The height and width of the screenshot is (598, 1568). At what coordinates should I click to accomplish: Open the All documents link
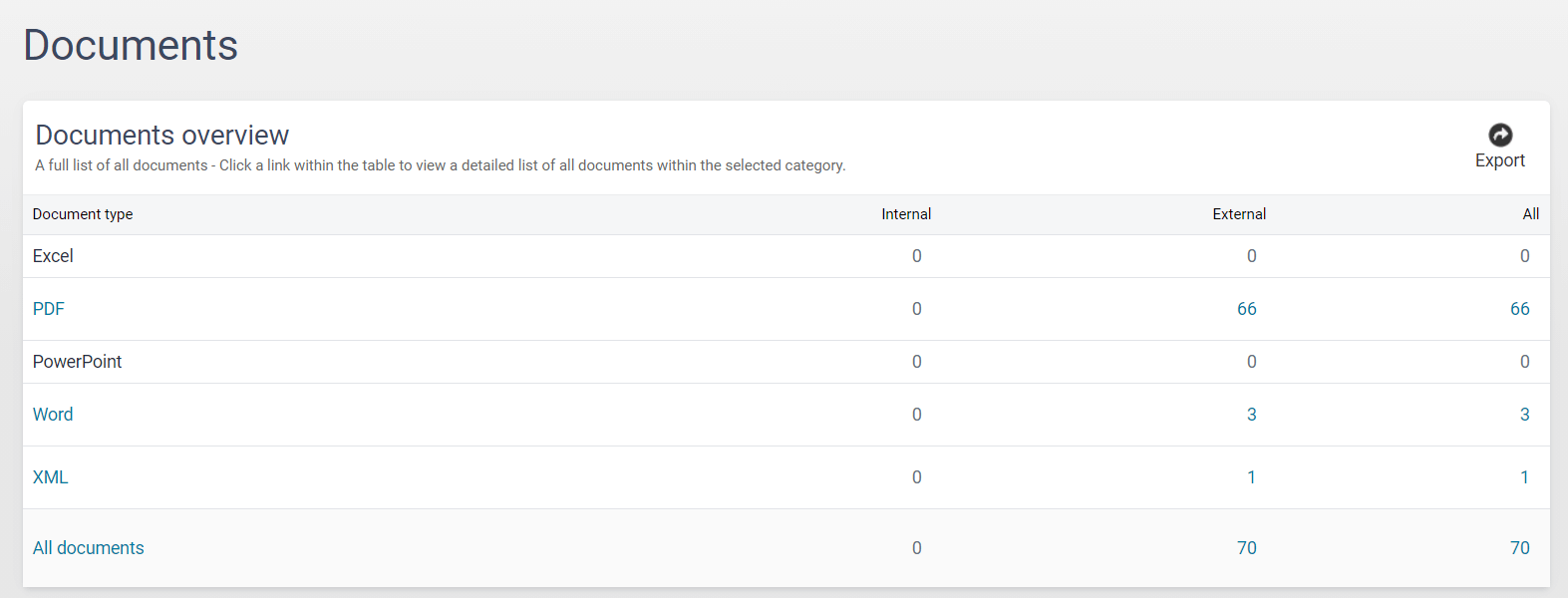tap(88, 548)
